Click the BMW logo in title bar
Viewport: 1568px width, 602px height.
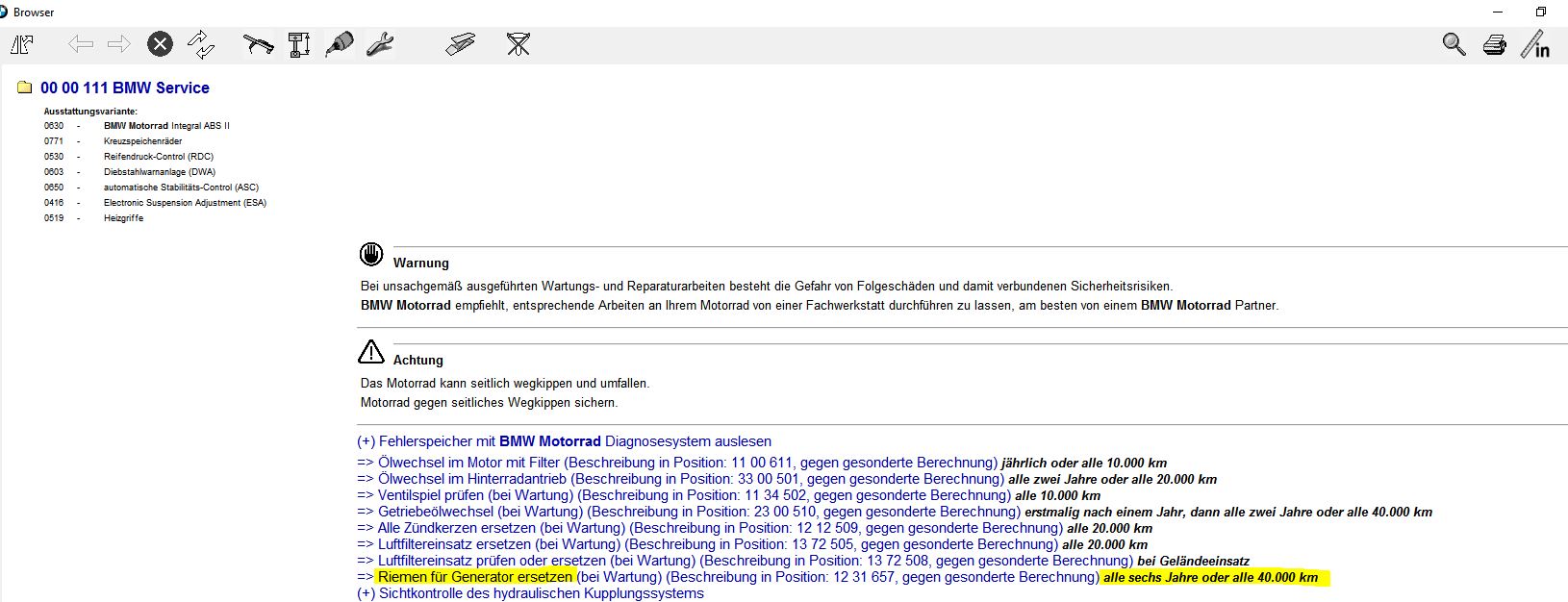pos(3,12)
